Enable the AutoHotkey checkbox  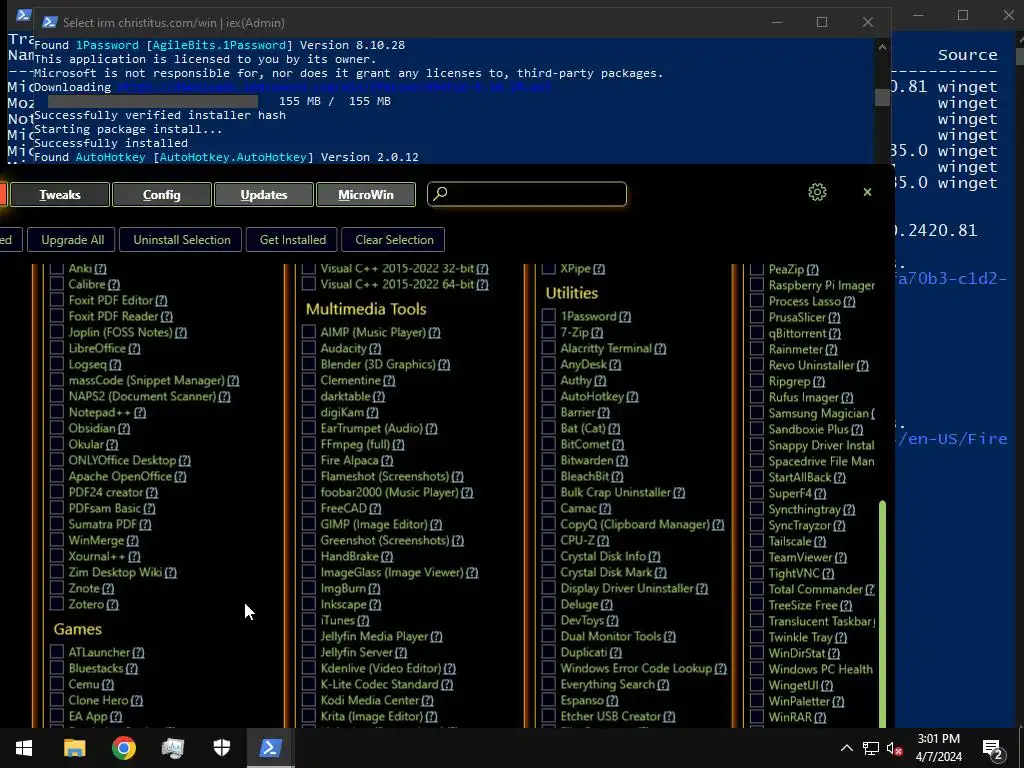pos(549,396)
